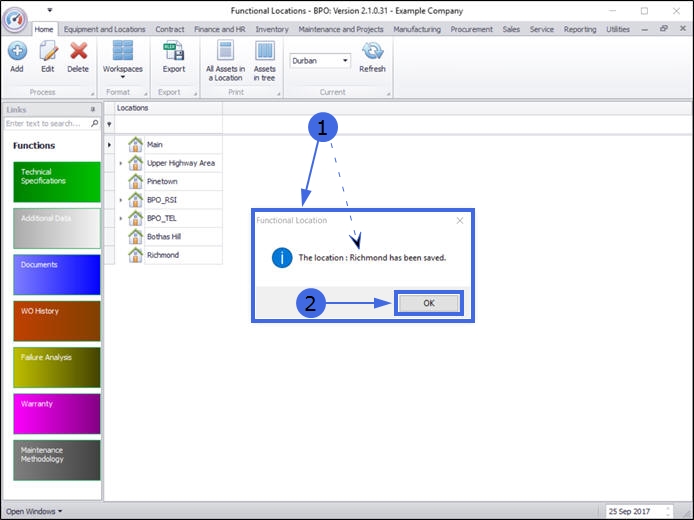Open the Manufacturing tab
Image resolution: width=694 pixels, height=520 pixels.
pos(417,29)
